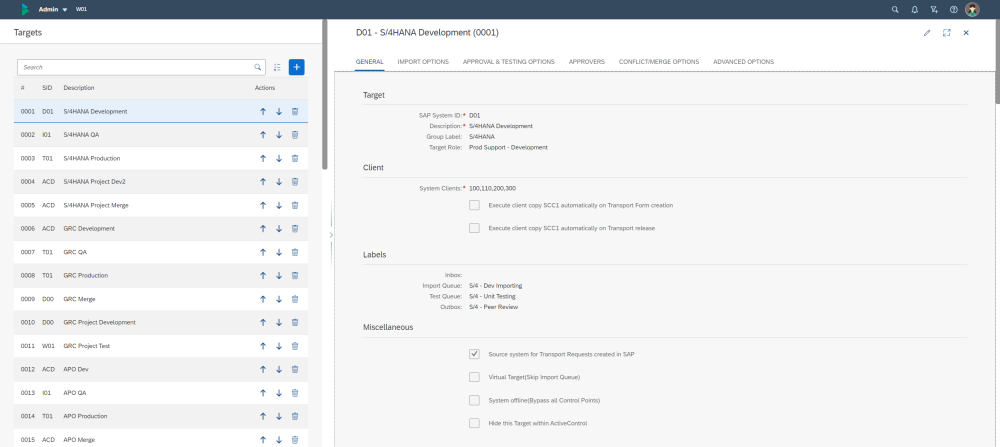Move GRC Project Development row down
Viewport: 1000px width, 447px height.
[x=279, y=323]
